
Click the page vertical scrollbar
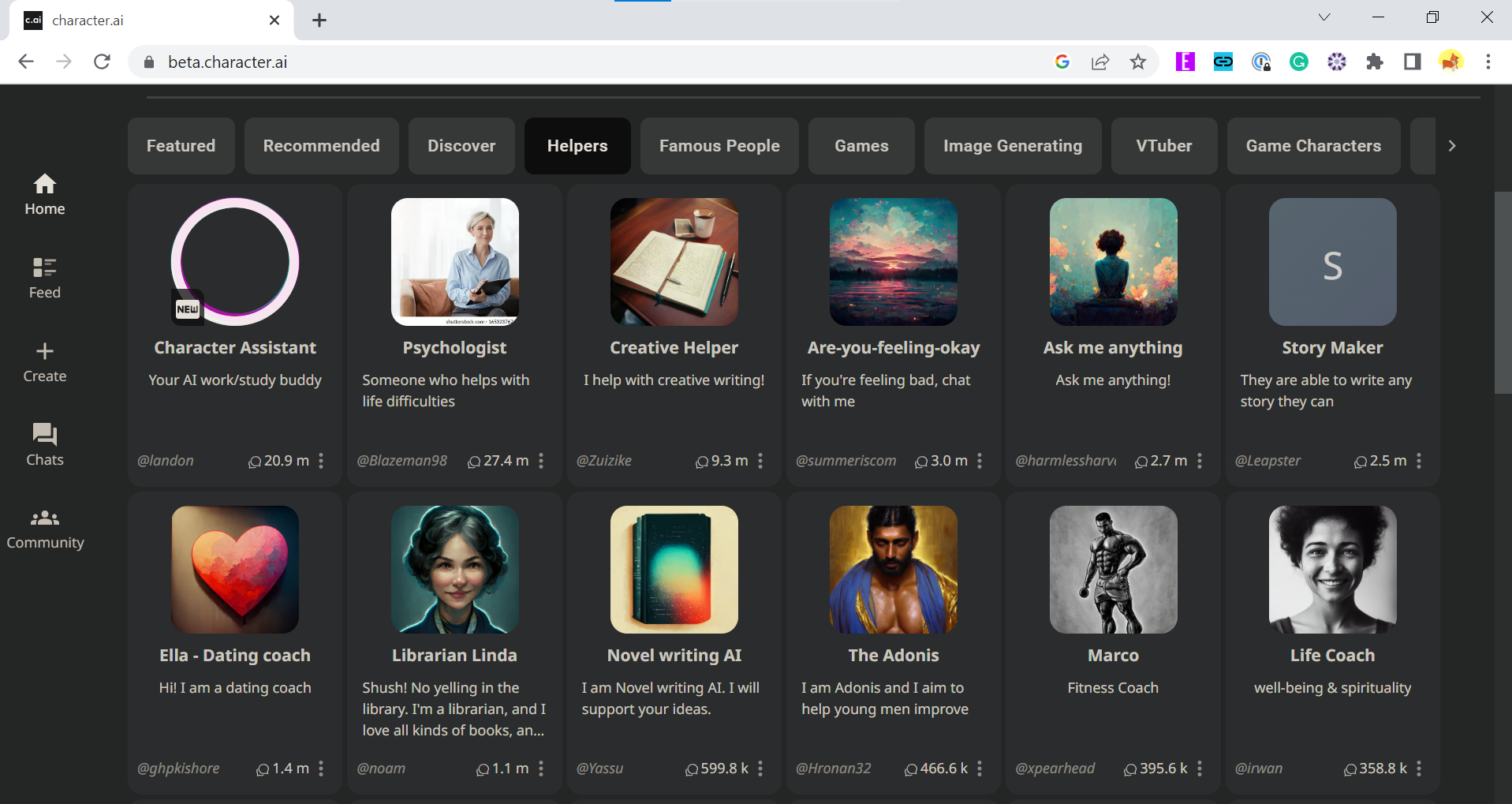click(x=1503, y=292)
